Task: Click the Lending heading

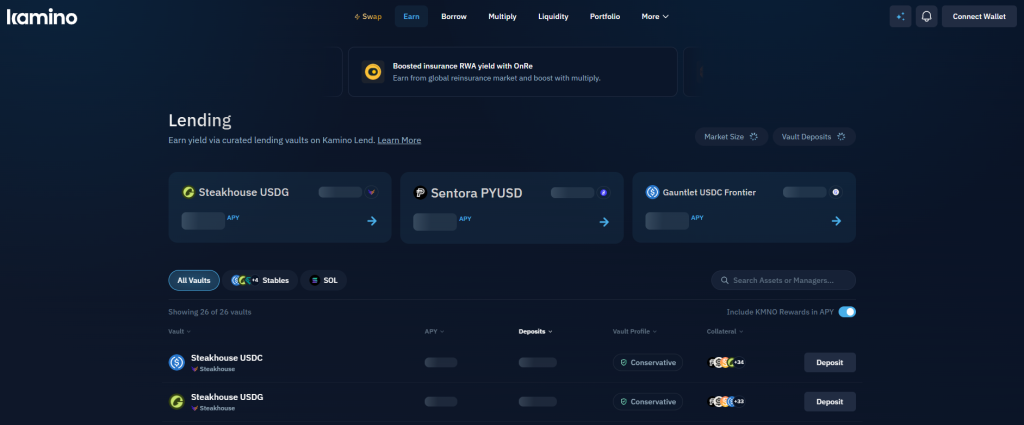Action: [200, 121]
